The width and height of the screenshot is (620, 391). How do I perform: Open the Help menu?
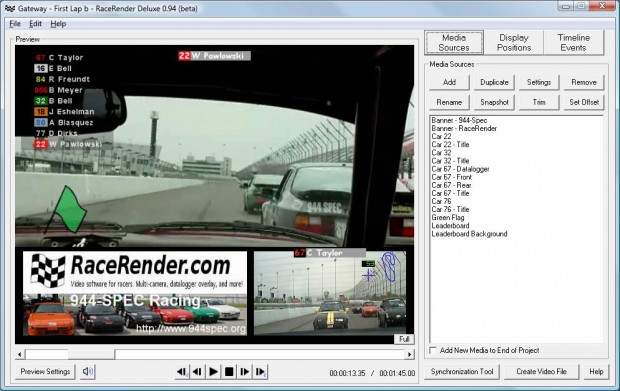(58, 24)
